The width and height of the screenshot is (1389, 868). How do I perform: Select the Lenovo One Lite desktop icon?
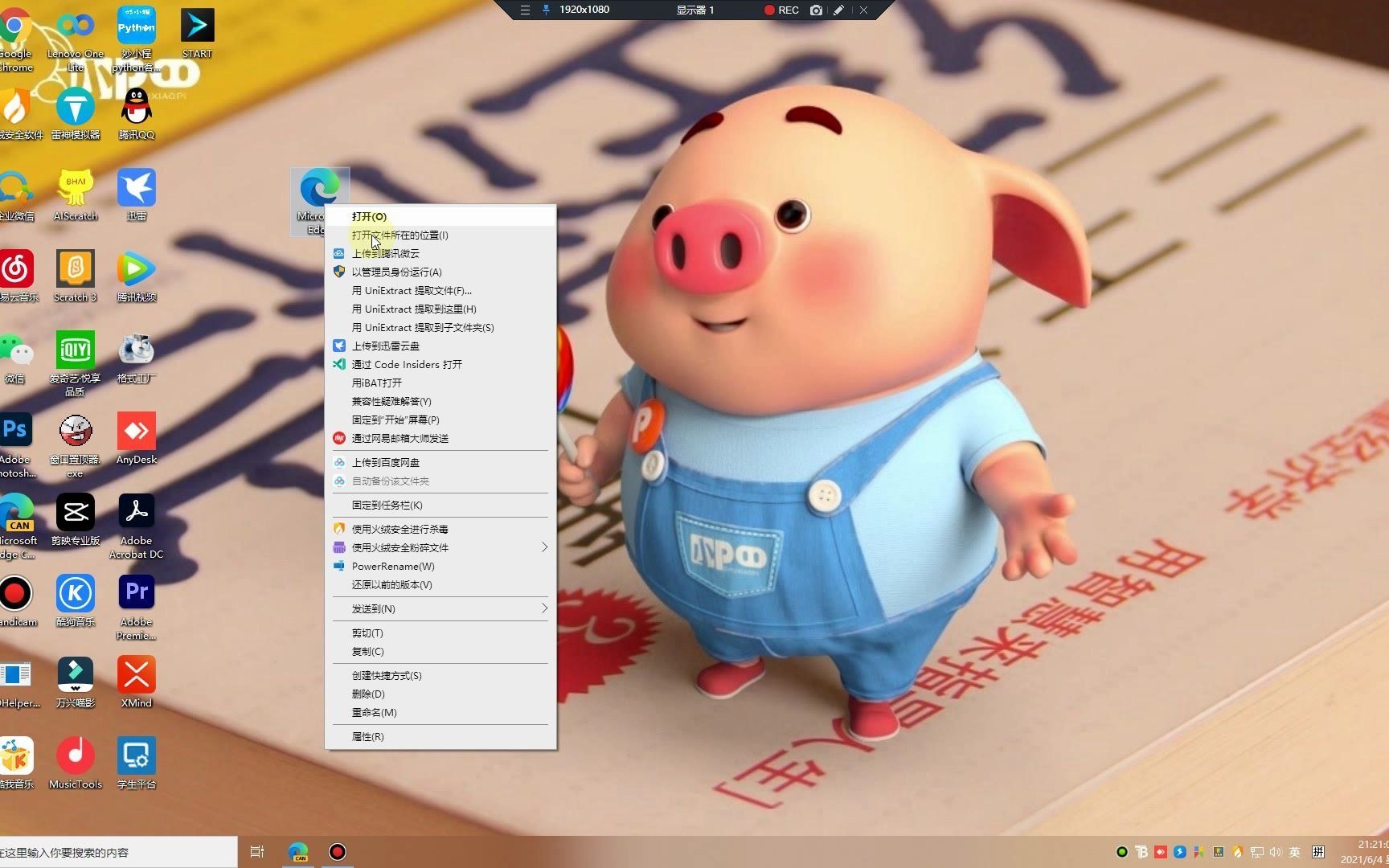[x=76, y=39]
